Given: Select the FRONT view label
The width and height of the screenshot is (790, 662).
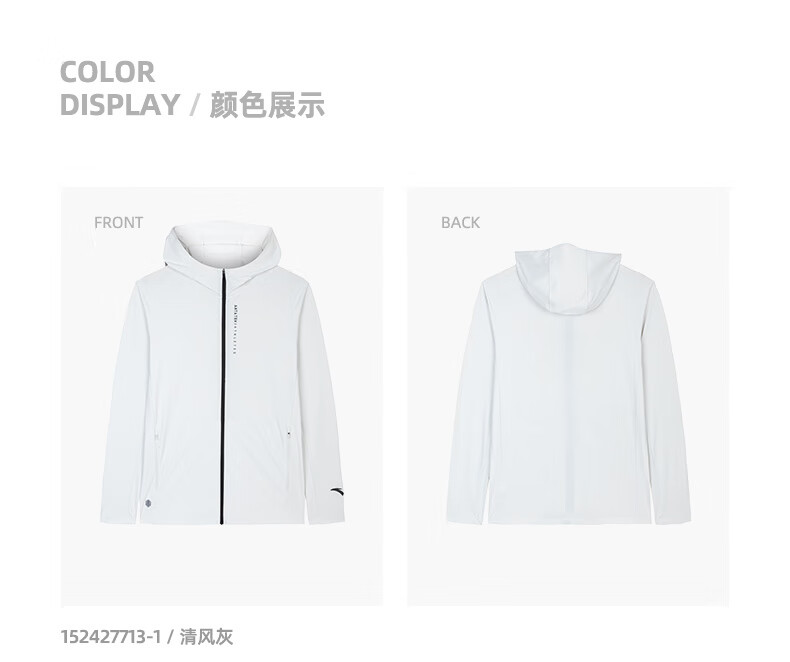Looking at the screenshot, I should (x=118, y=223).
